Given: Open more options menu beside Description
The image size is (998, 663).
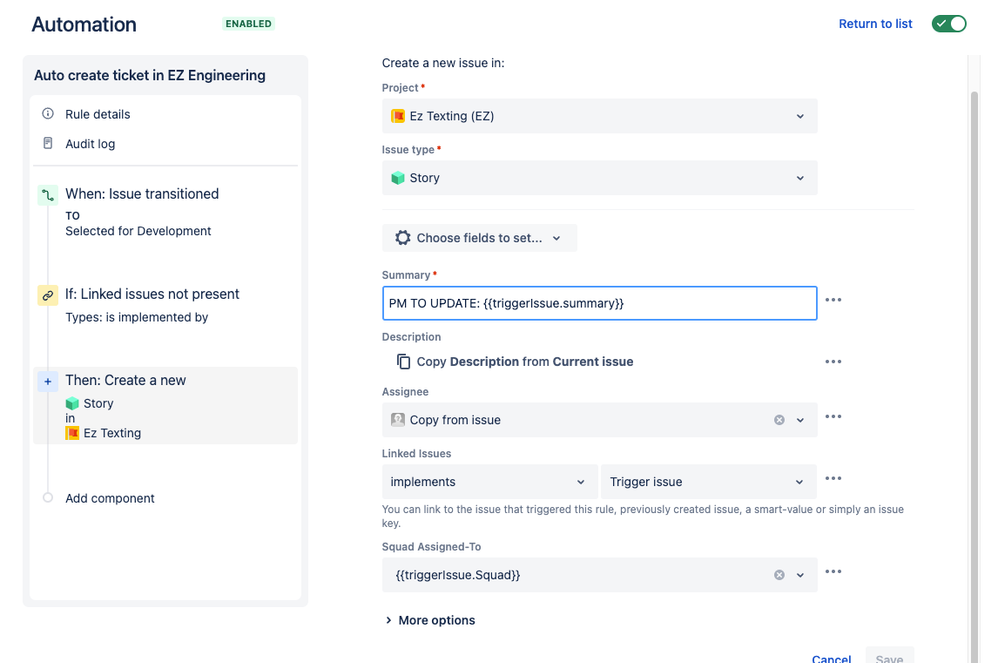Looking at the screenshot, I should [x=833, y=361].
